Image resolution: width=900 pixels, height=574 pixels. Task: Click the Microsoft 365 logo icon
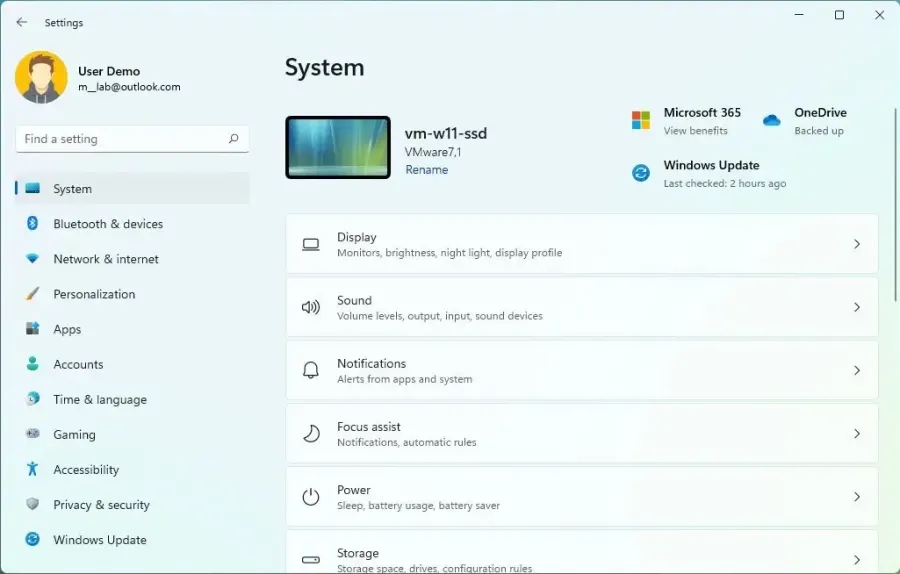(641, 121)
